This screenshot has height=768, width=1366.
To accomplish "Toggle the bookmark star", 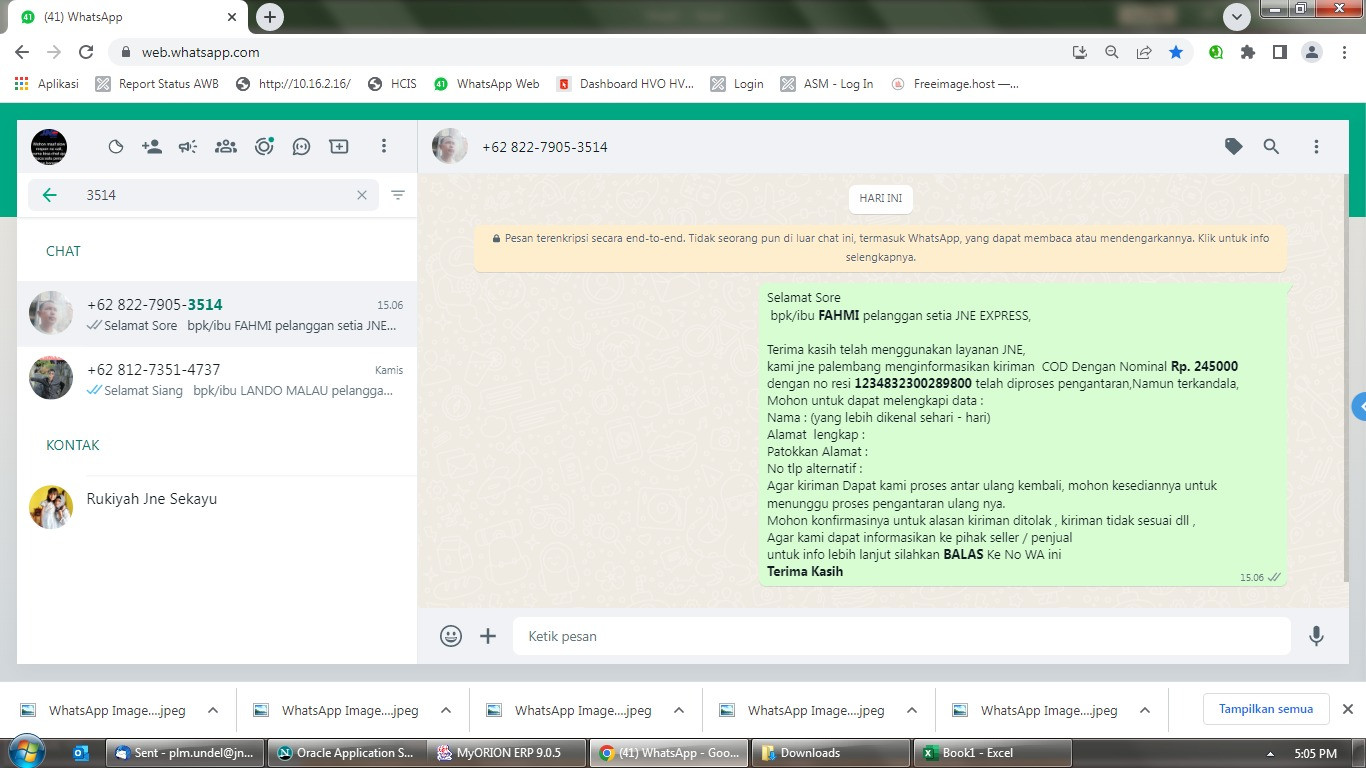I will pyautogui.click(x=1176, y=52).
